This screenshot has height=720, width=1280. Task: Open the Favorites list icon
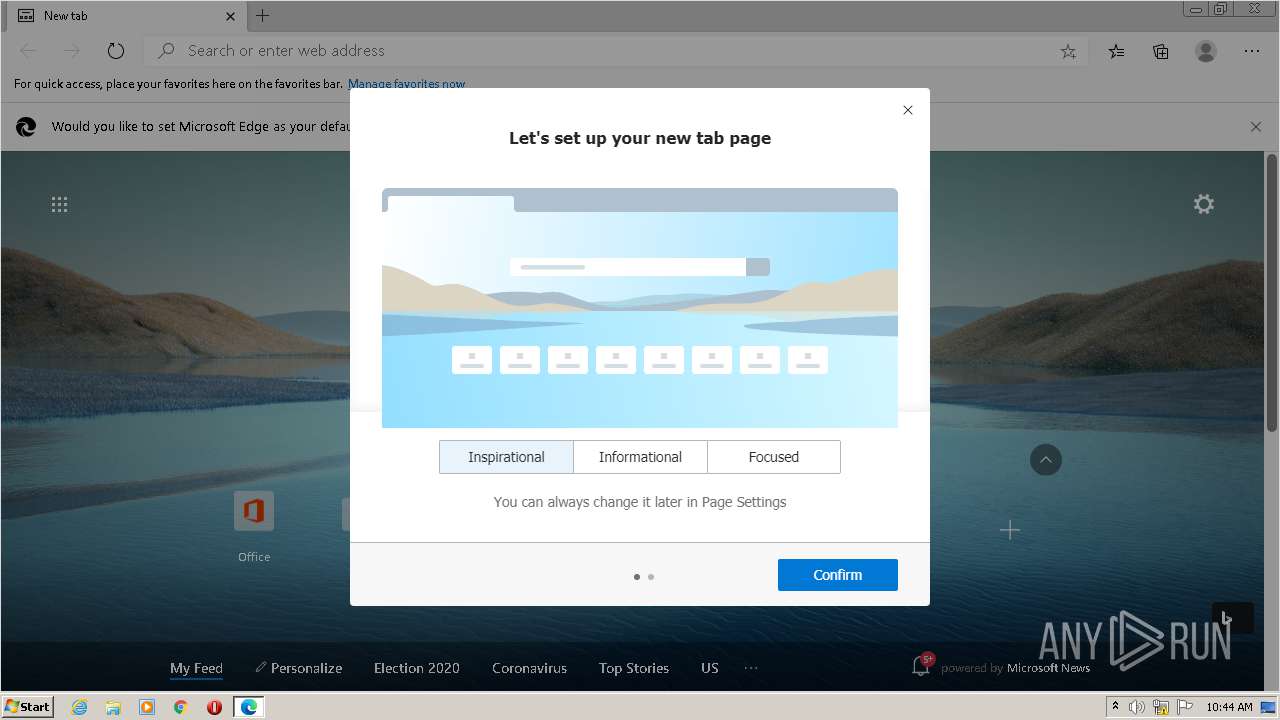click(x=1116, y=51)
